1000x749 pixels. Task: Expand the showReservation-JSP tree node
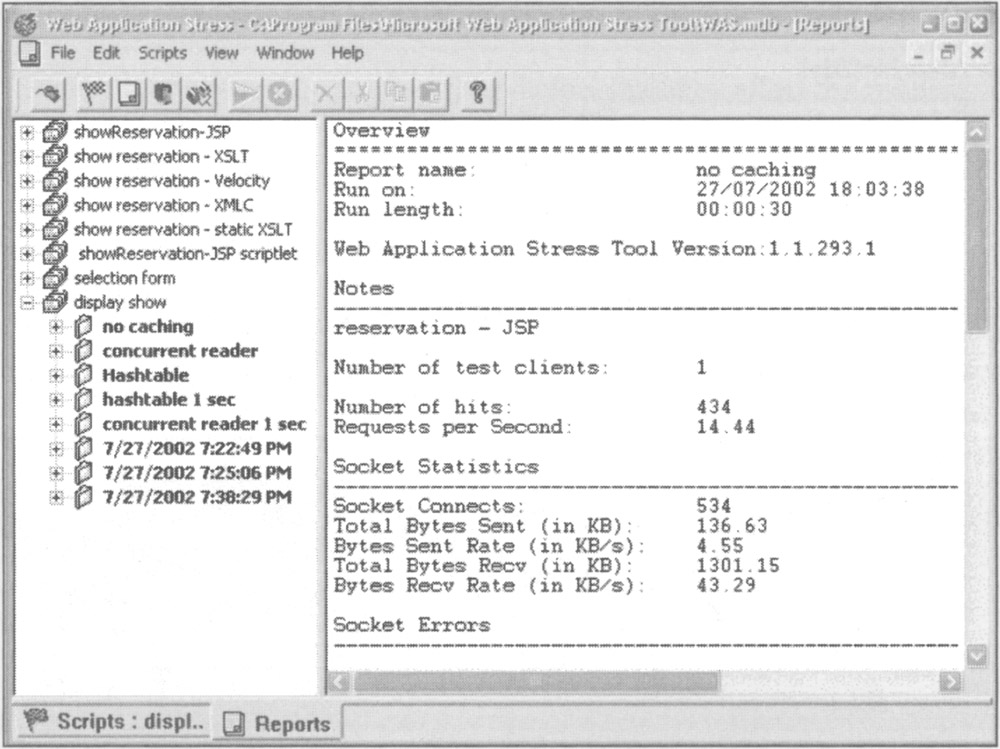click(x=28, y=132)
